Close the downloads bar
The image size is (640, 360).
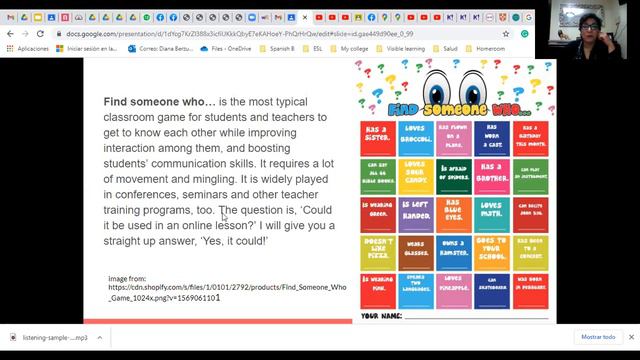tap(631, 337)
